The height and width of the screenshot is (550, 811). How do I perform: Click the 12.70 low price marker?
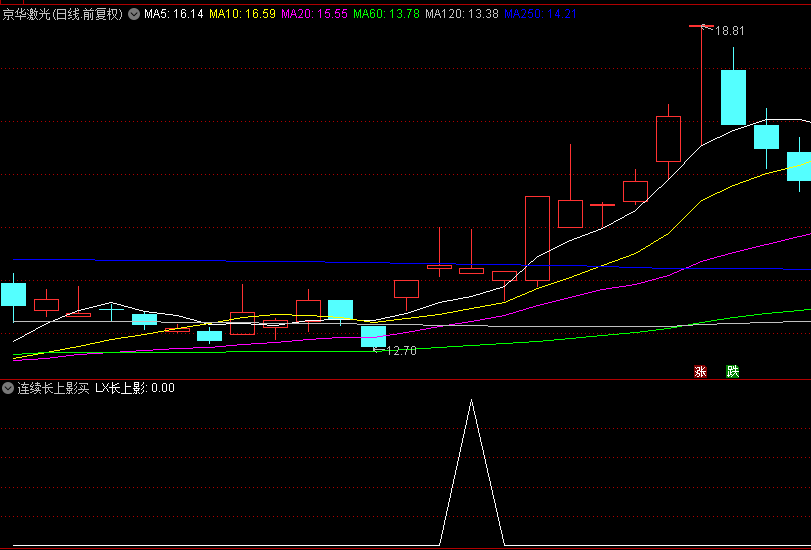tap(400, 351)
